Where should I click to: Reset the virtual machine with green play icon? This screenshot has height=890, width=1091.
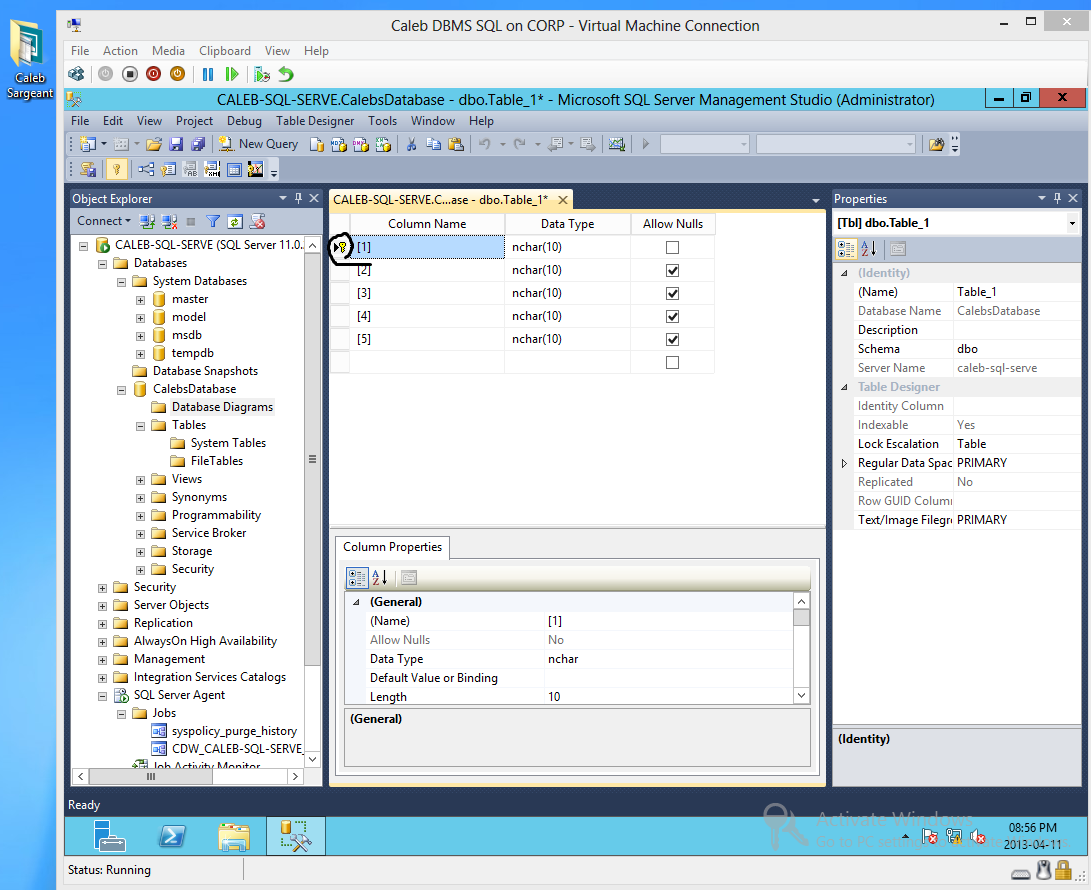[232, 74]
